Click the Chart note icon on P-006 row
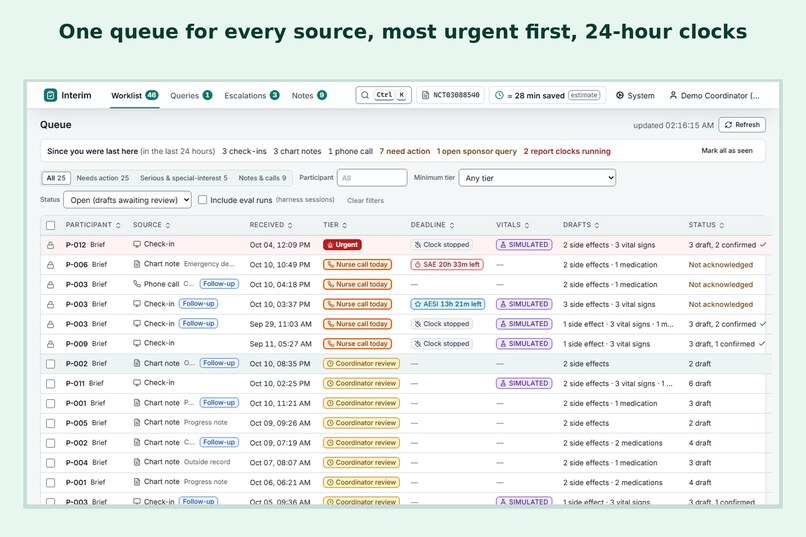806x537 pixels. pos(137,264)
